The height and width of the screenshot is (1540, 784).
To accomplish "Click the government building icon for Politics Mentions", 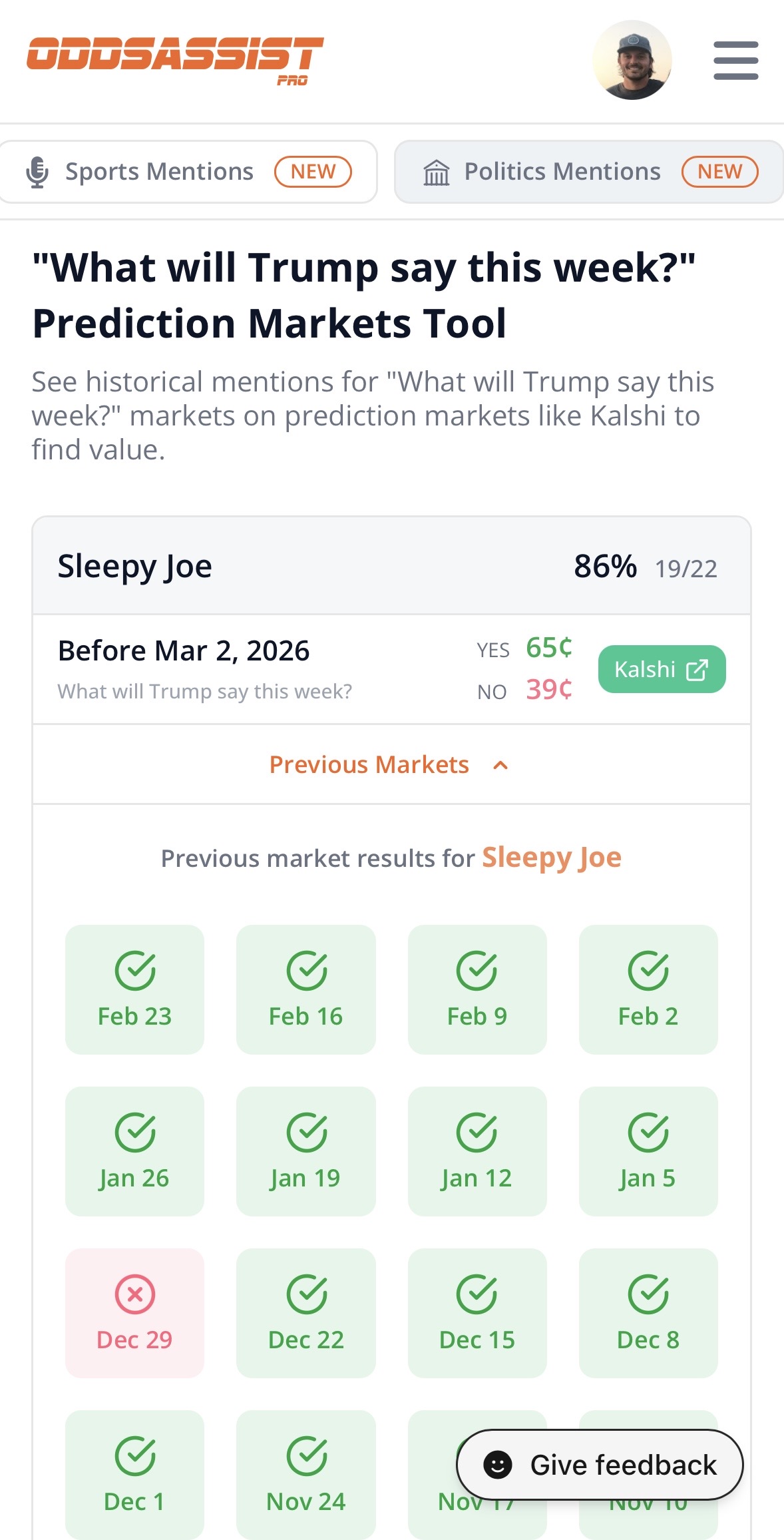I will click(436, 172).
